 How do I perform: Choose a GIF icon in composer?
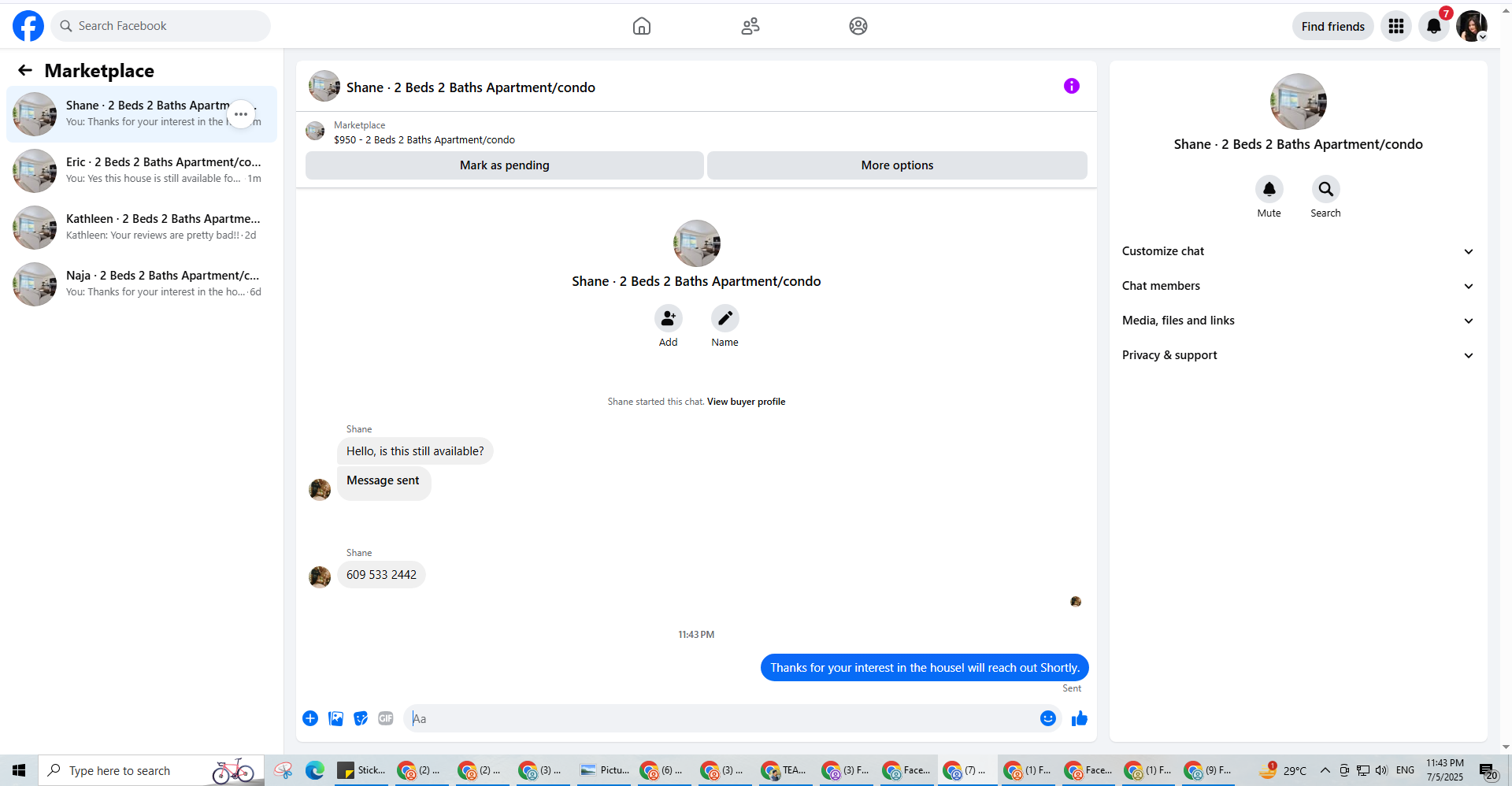point(386,718)
